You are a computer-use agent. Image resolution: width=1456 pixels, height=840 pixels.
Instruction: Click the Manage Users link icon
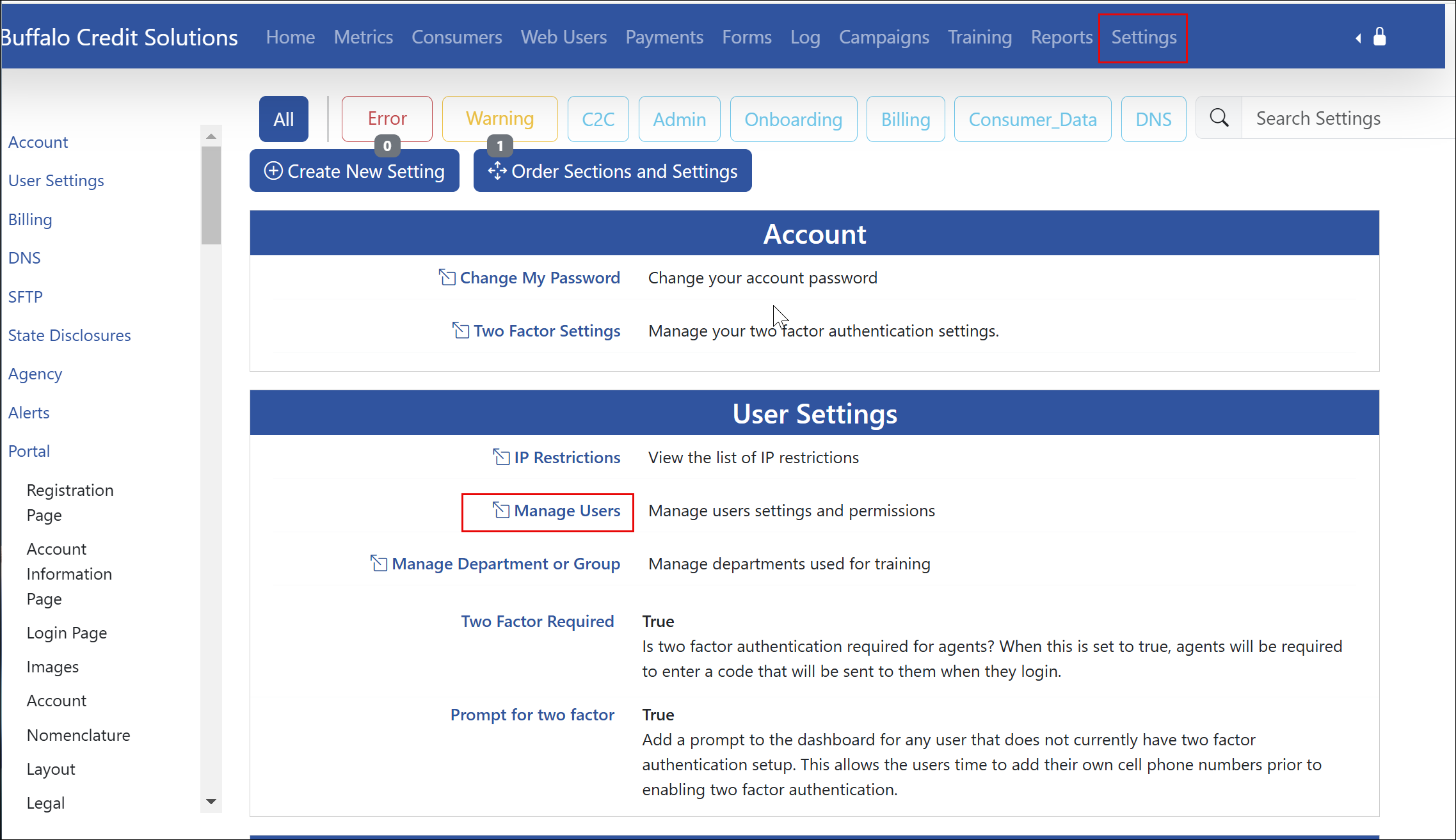501,510
